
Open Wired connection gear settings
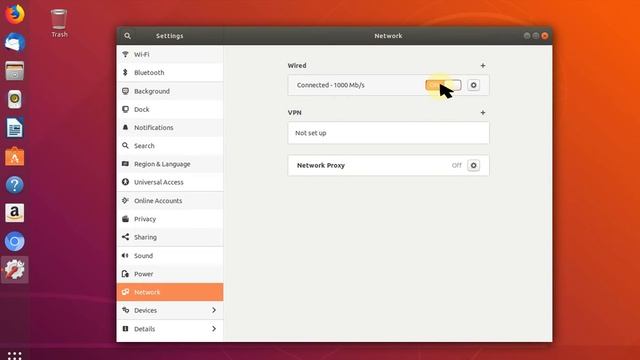473,85
